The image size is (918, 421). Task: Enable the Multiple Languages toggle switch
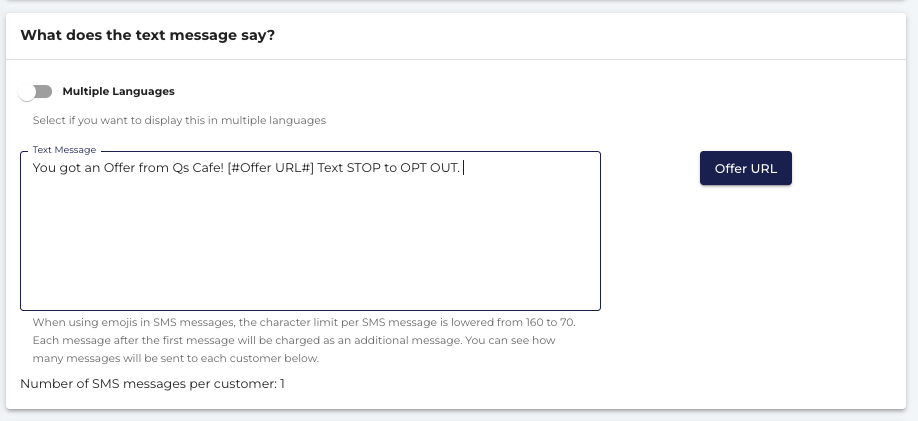(x=36, y=92)
